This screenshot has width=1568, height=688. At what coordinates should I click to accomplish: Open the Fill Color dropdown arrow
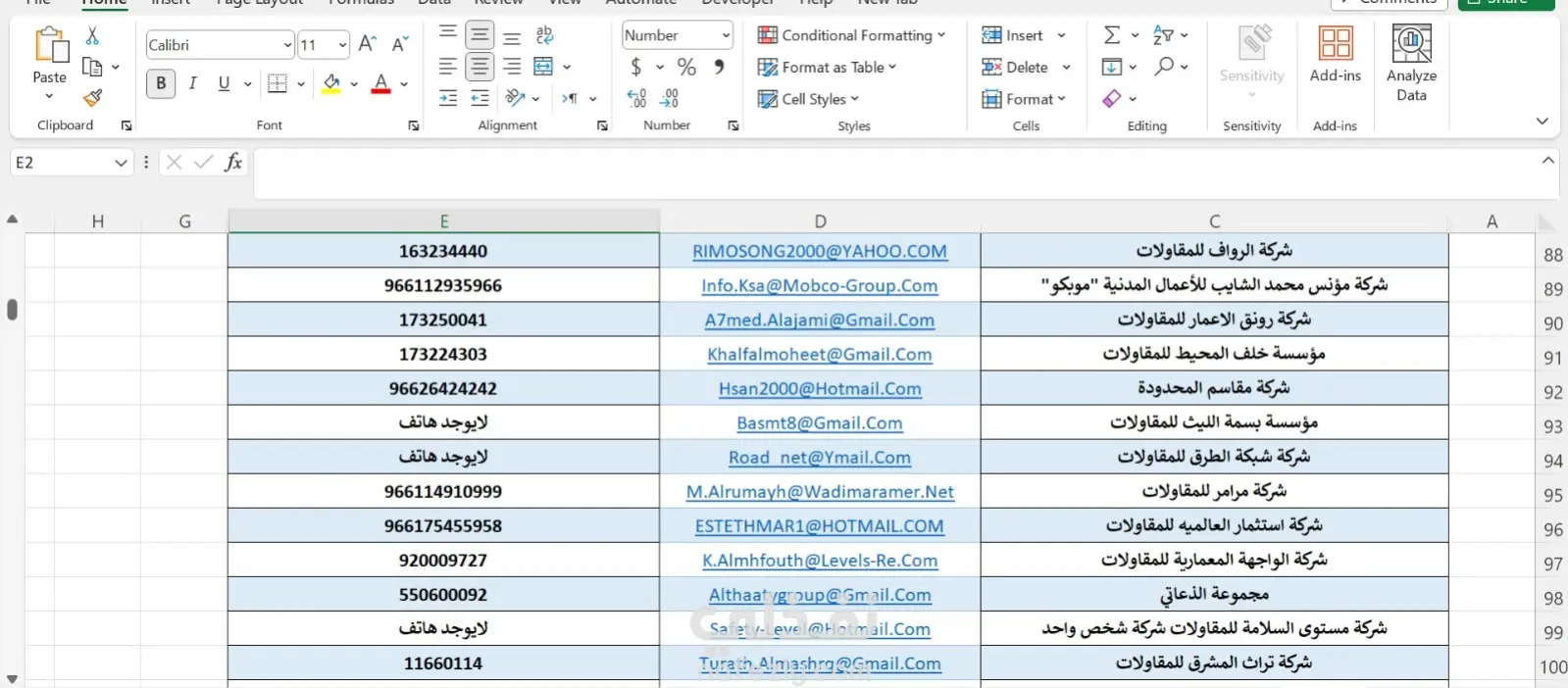pos(354,84)
